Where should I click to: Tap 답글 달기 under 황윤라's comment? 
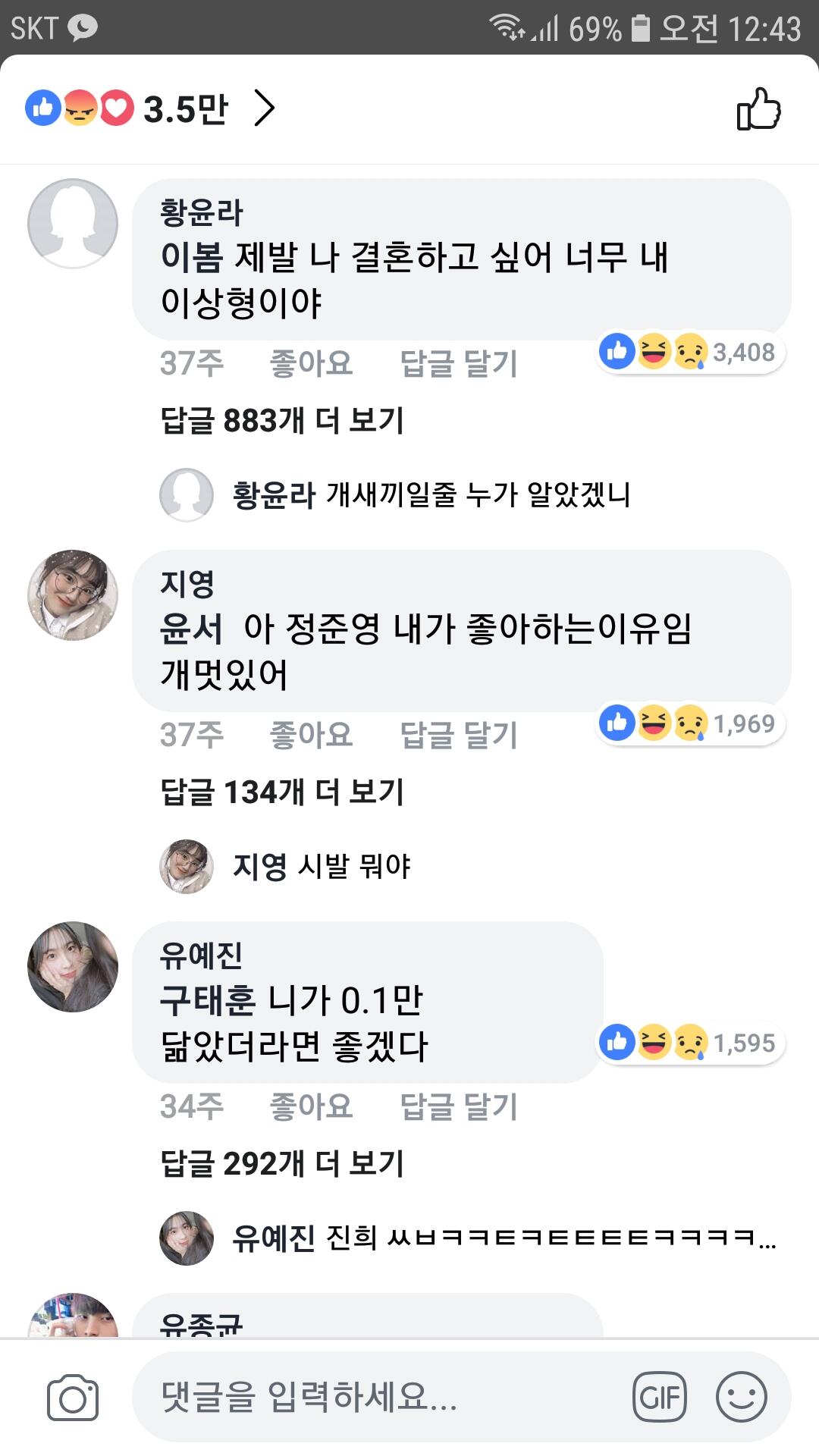[458, 363]
